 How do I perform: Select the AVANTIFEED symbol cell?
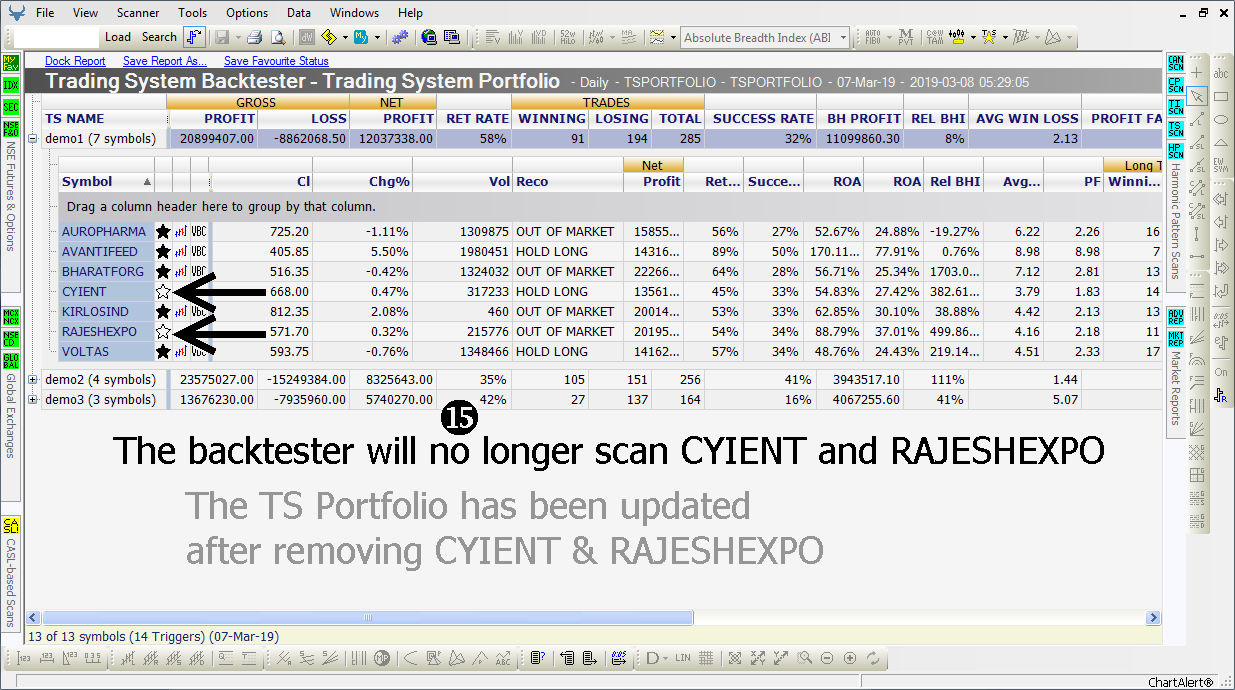coord(106,251)
